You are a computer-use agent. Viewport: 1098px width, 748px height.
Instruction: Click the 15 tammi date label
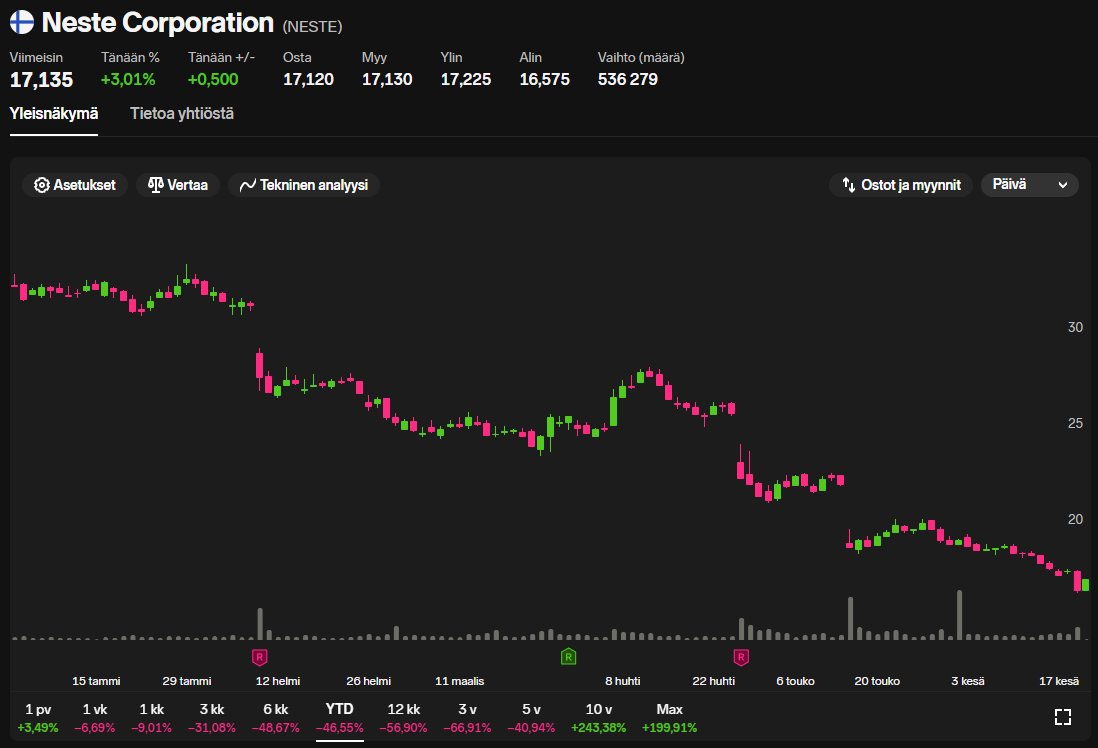(x=96, y=681)
